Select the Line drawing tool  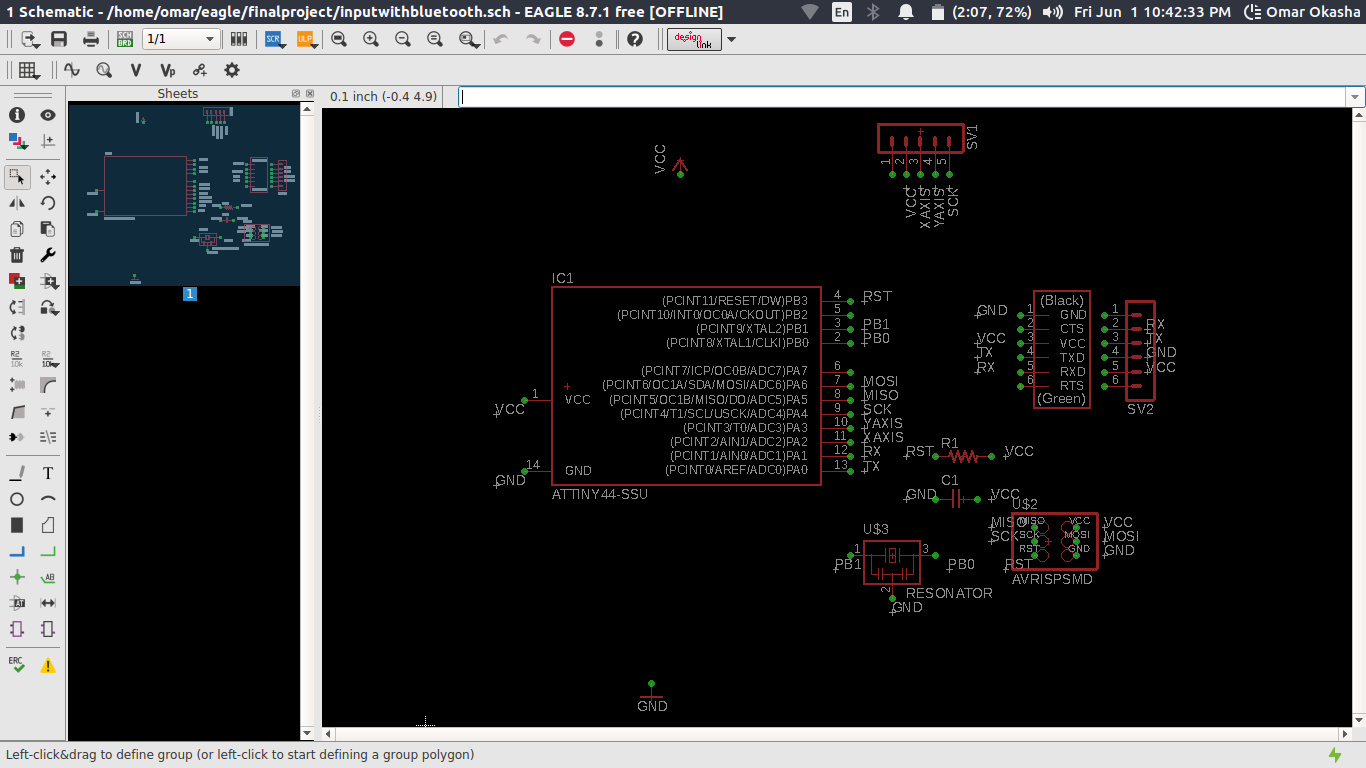point(17,473)
